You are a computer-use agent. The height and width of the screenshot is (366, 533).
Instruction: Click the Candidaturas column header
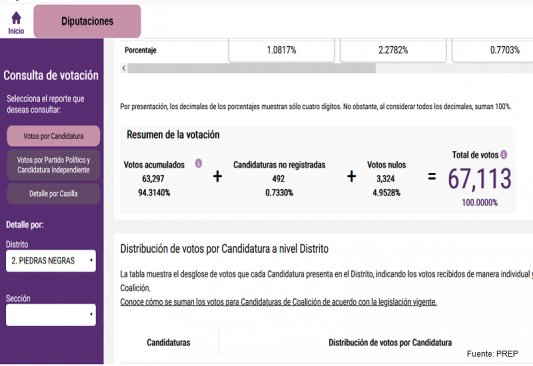168,343
